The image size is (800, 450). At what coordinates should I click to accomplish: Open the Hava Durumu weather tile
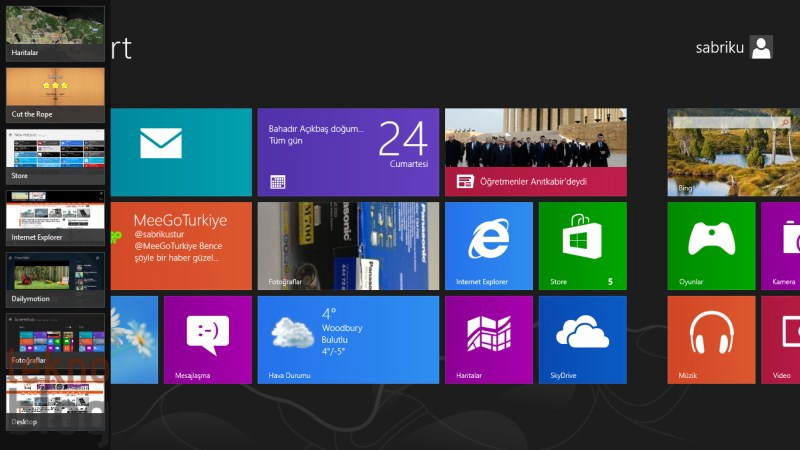coord(348,340)
